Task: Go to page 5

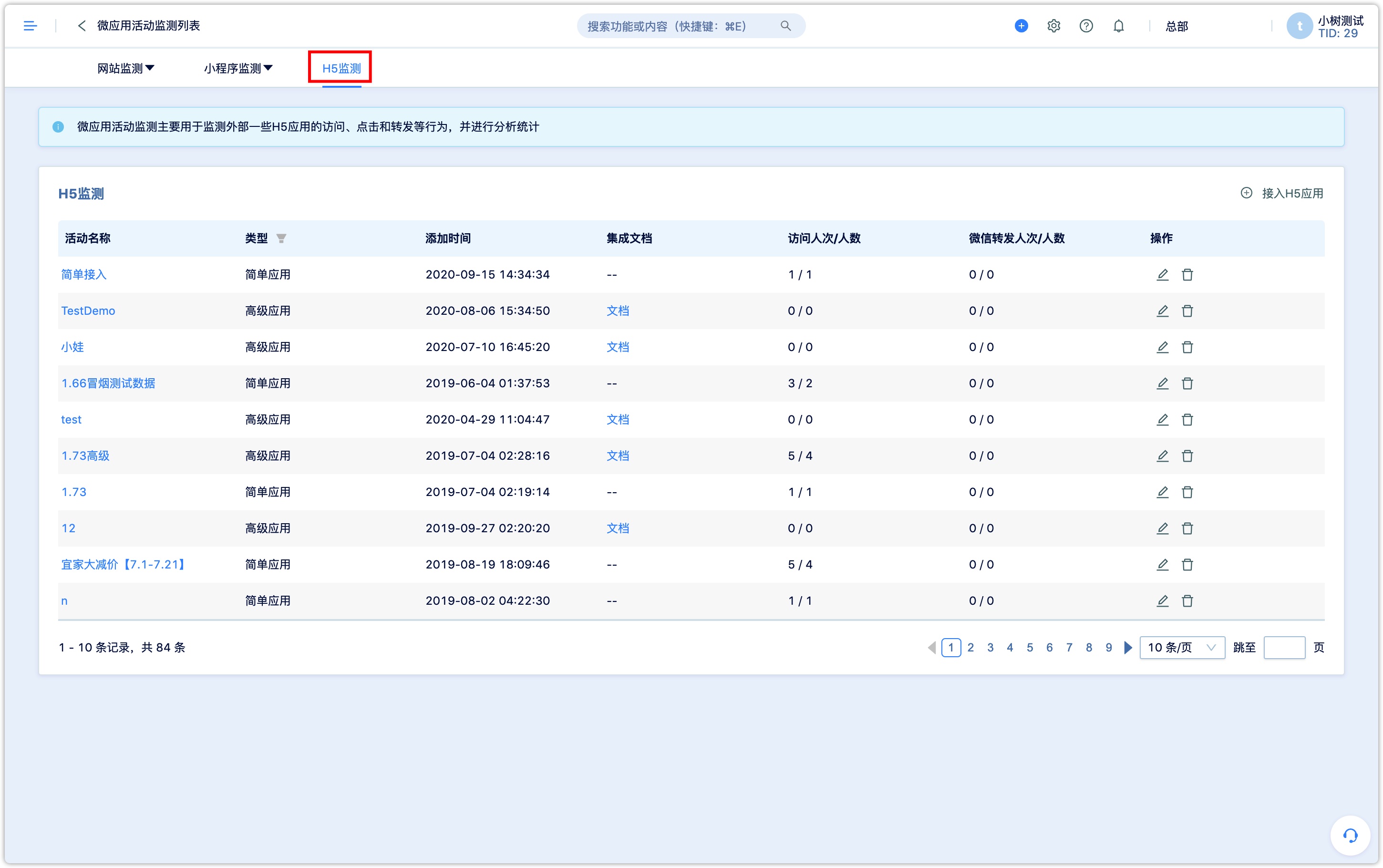Action: [x=1030, y=648]
